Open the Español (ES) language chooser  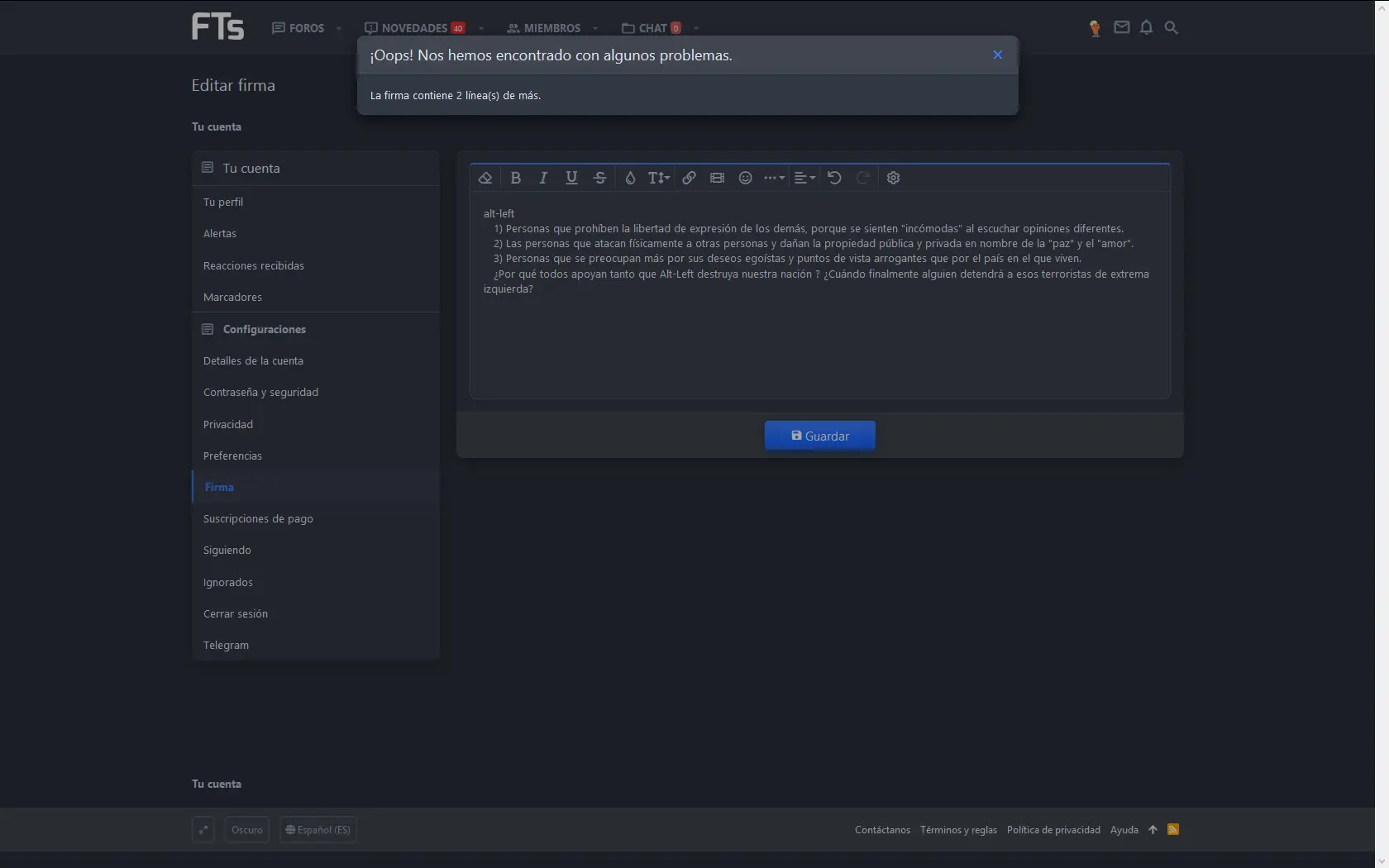click(318, 829)
